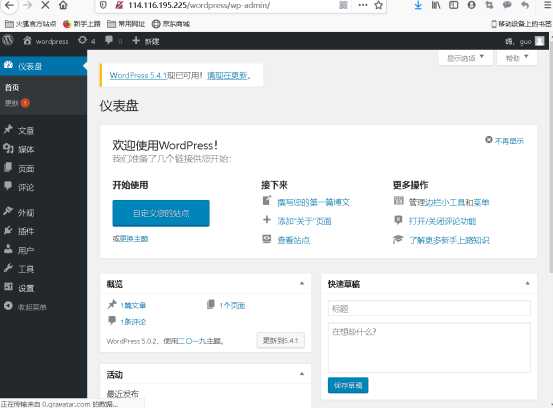
Task: Stop loading the page with the X button
Action: pos(45,5)
